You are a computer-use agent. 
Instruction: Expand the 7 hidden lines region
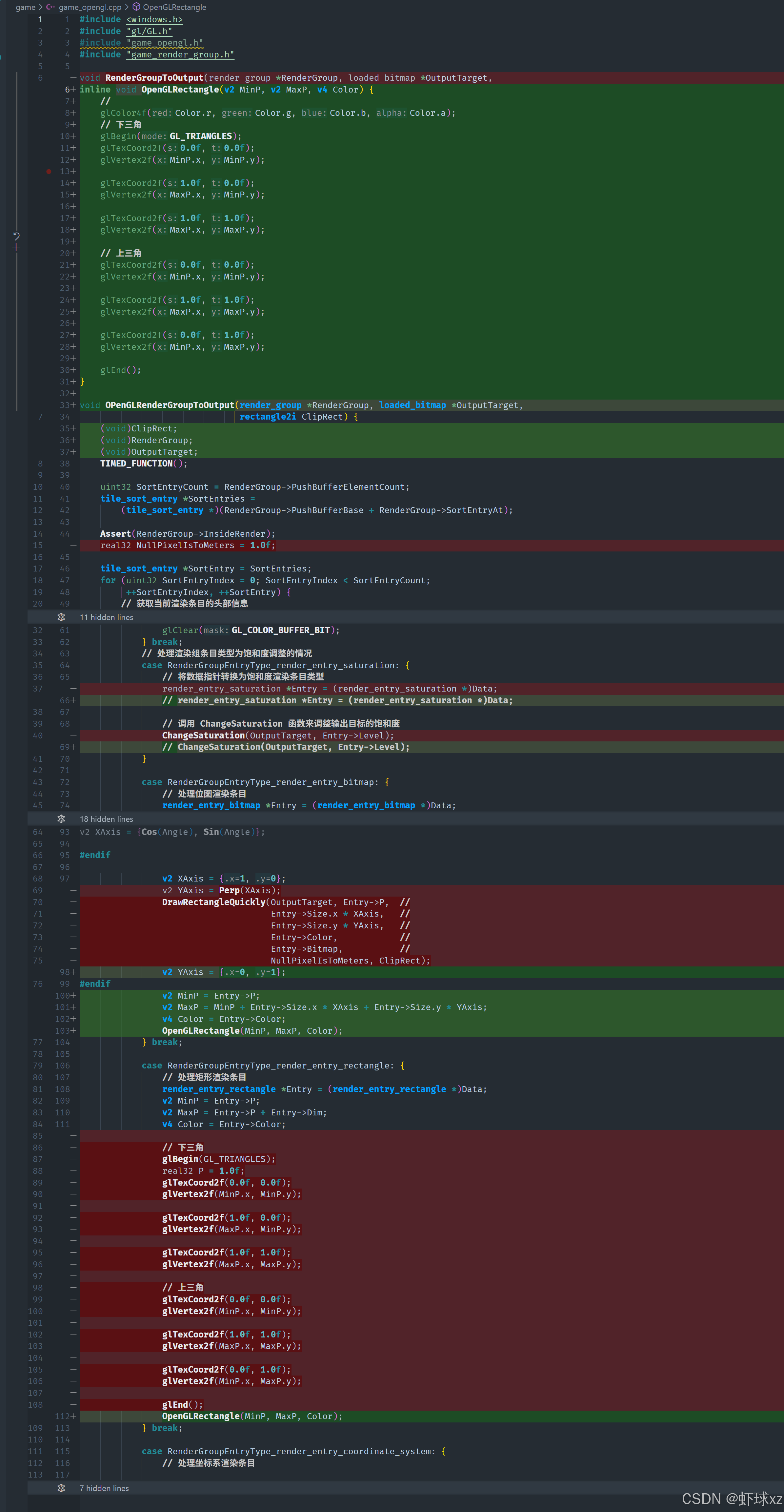(x=104, y=1488)
